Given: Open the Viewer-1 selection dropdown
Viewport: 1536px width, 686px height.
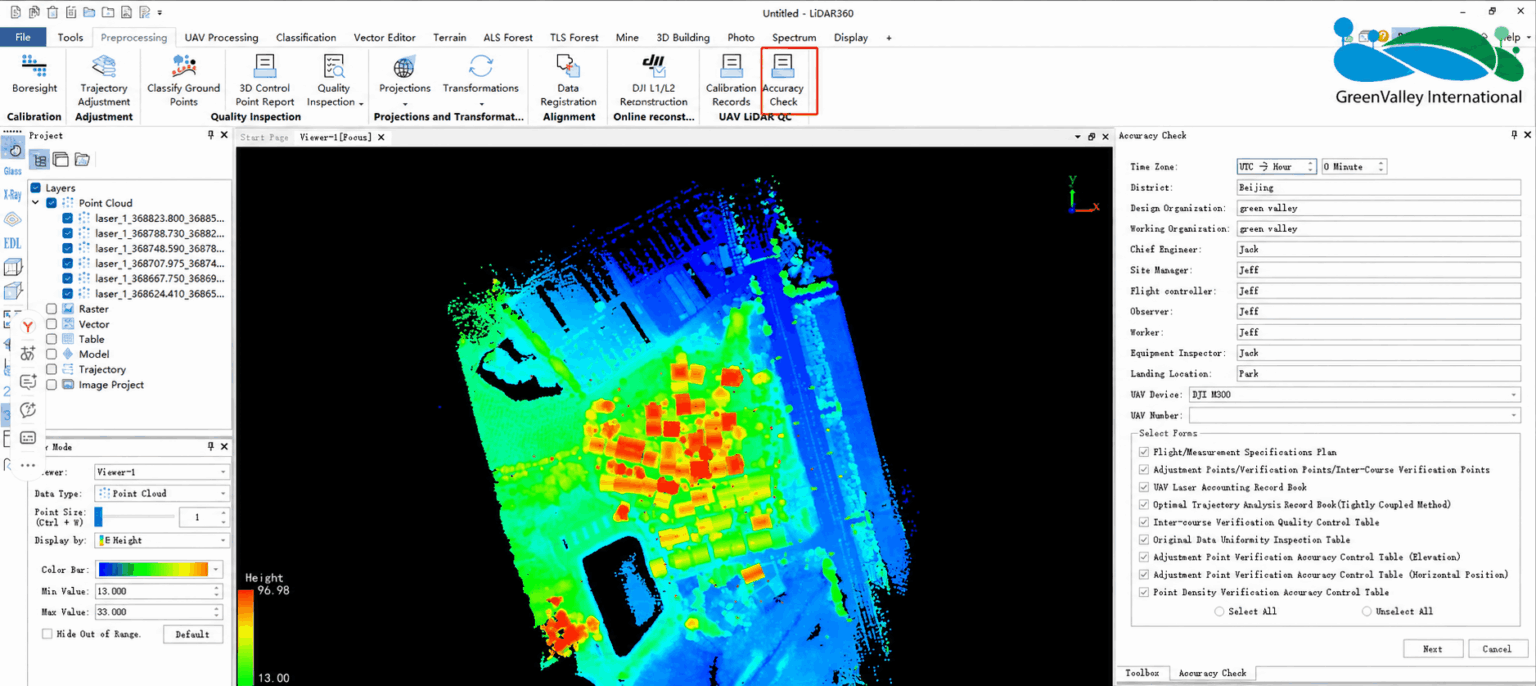Looking at the screenshot, I should 222,472.
